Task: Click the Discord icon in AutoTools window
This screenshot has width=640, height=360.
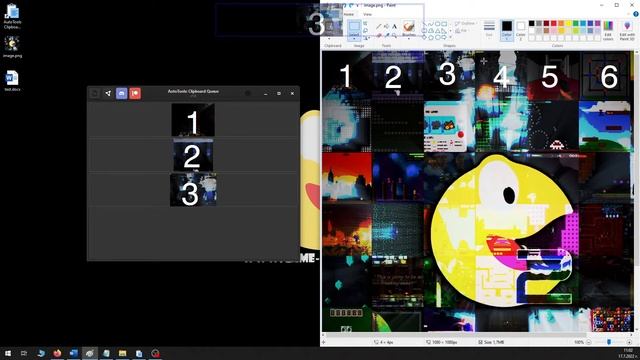Action: pyautogui.click(x=122, y=93)
